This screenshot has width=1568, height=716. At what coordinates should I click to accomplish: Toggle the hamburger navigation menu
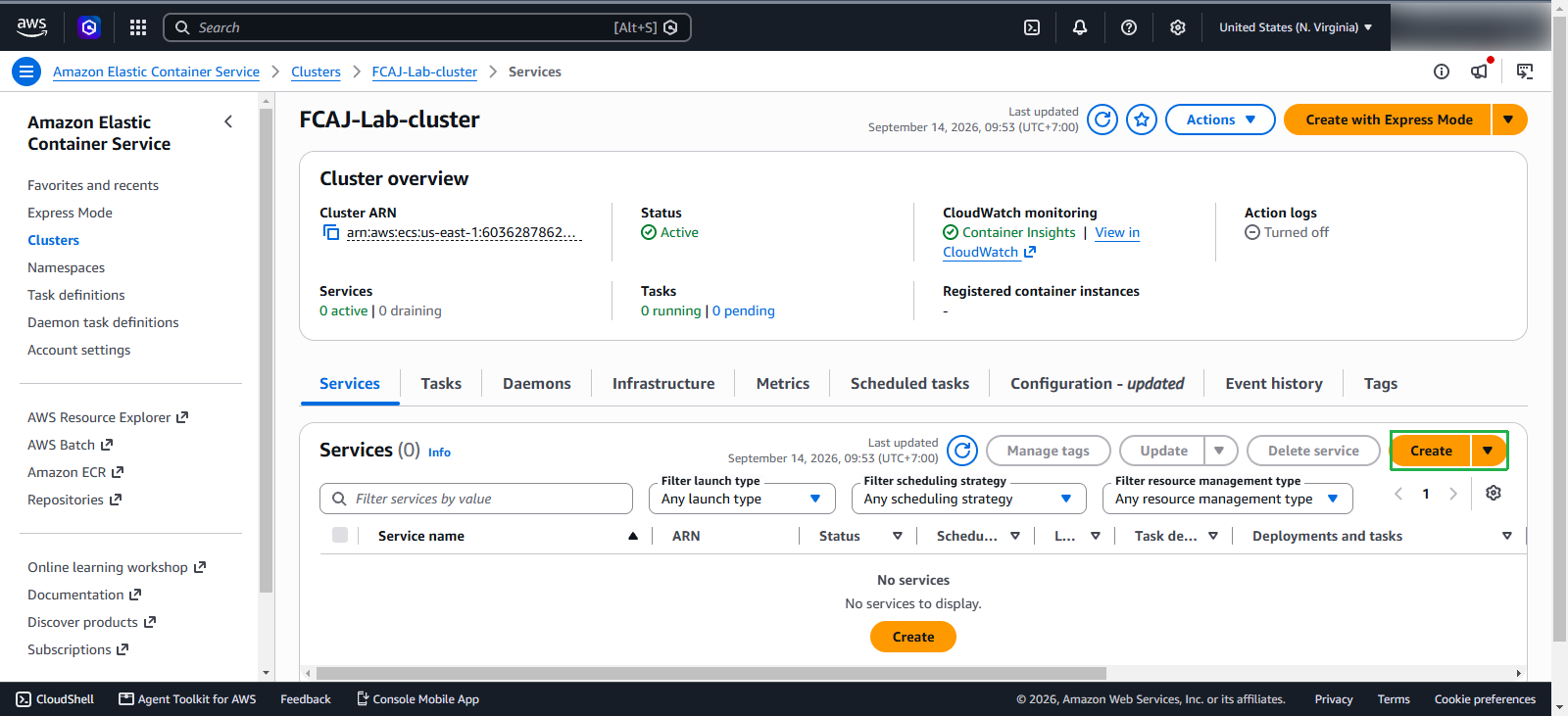click(26, 72)
